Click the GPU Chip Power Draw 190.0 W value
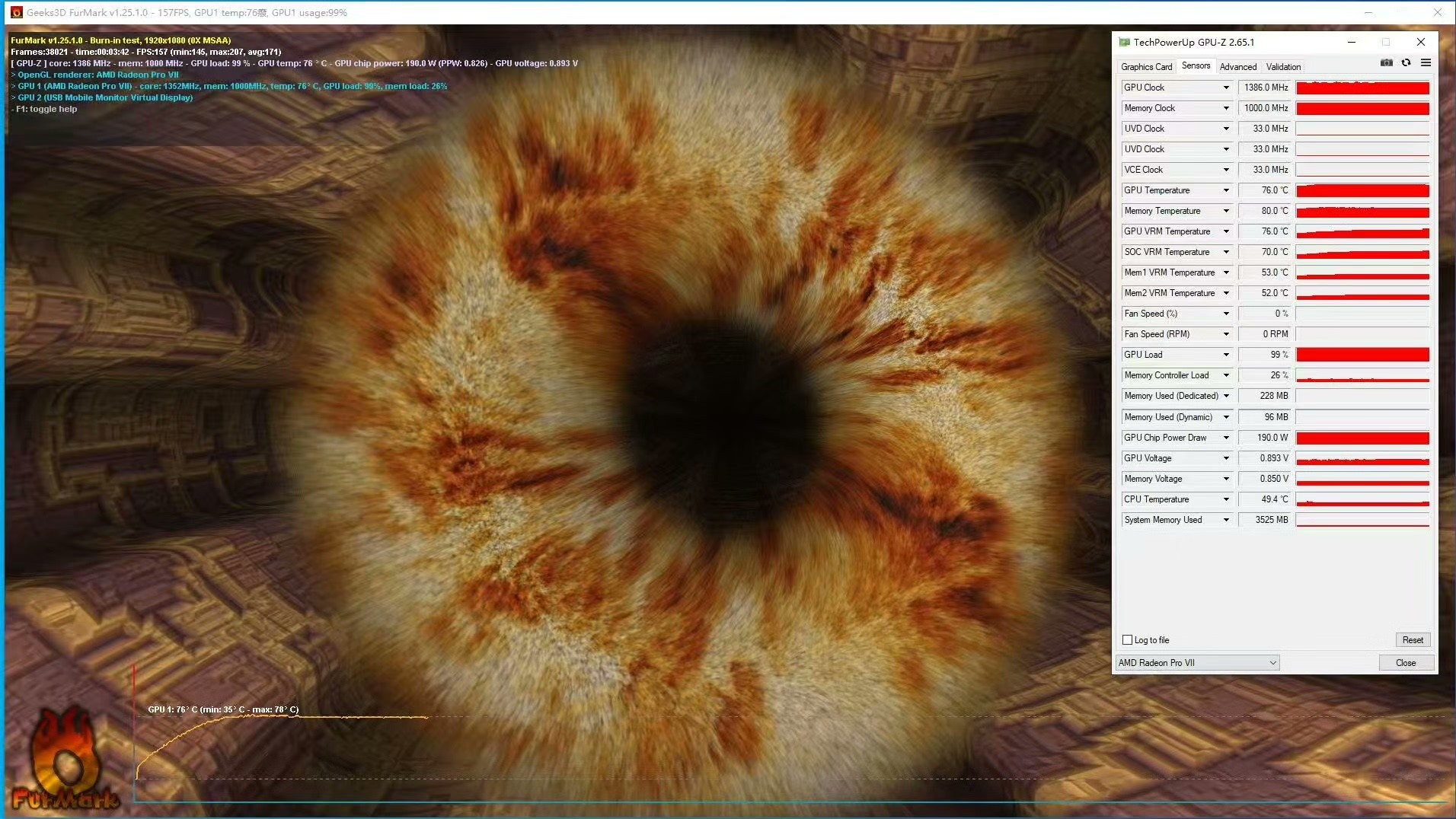The width and height of the screenshot is (1456, 819). coord(1265,438)
